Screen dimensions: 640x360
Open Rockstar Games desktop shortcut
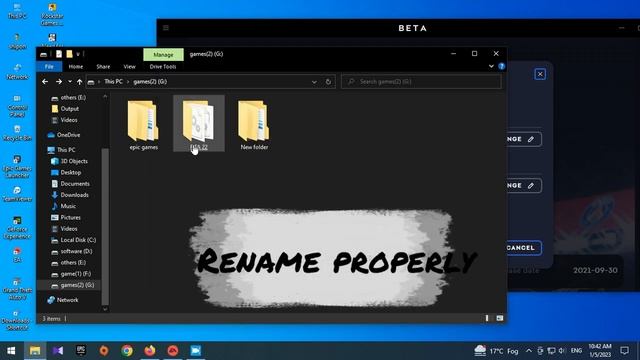(x=52, y=15)
